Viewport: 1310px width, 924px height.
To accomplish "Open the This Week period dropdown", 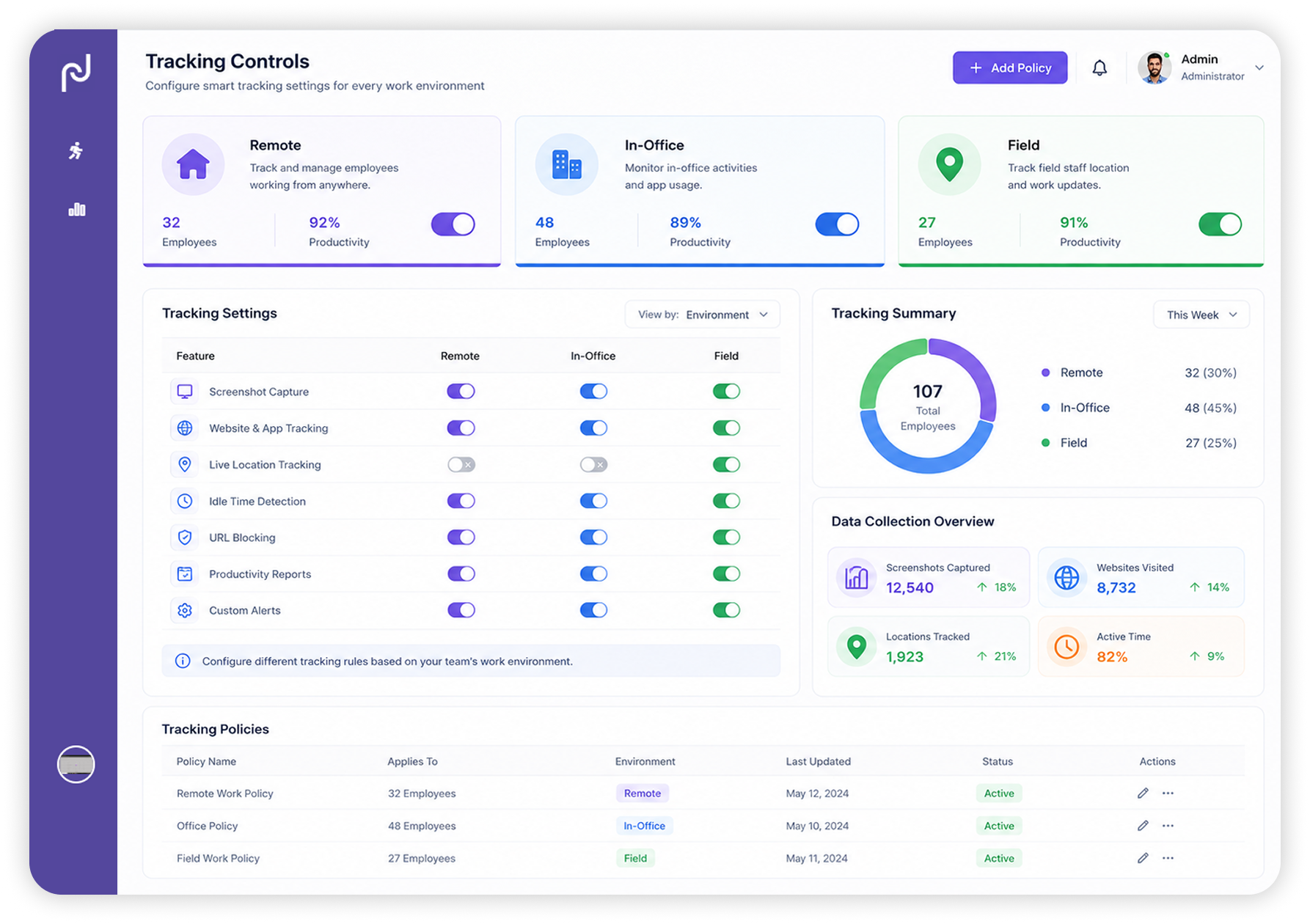I will 1201,315.
